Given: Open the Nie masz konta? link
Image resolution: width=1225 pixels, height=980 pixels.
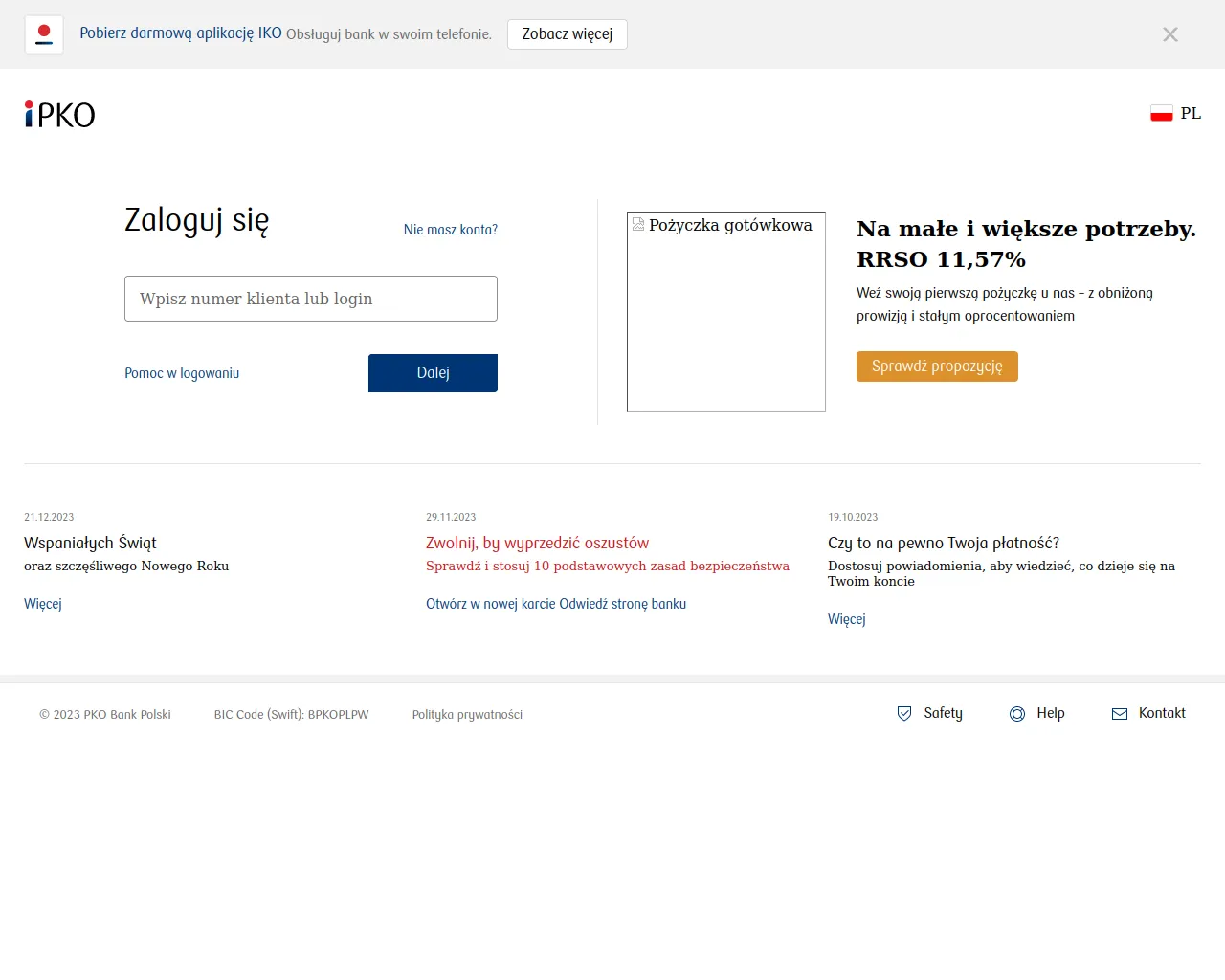Looking at the screenshot, I should 450,230.
